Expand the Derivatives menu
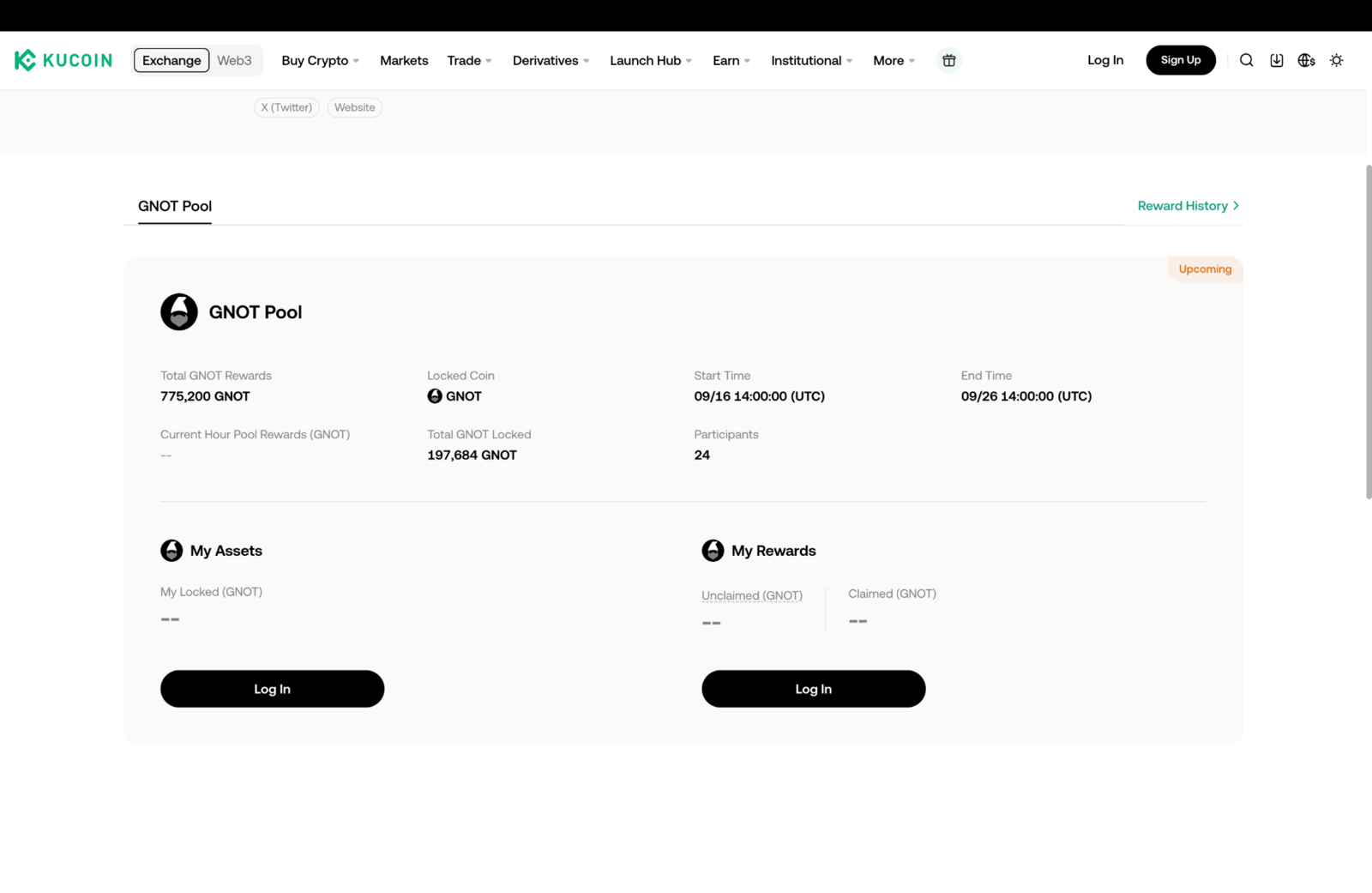The image size is (1372, 893). click(551, 60)
